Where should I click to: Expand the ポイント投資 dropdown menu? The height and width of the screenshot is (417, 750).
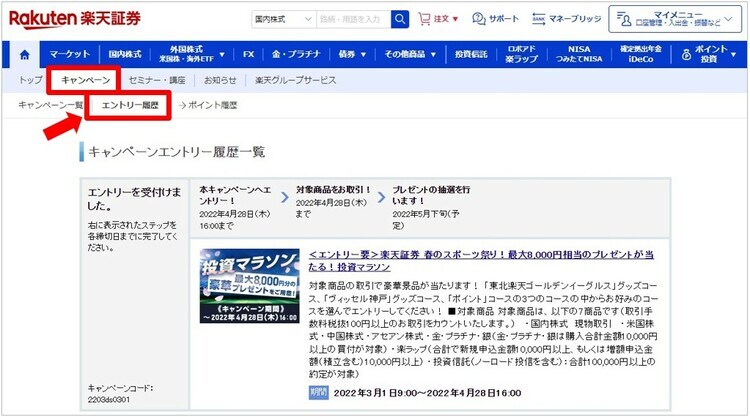709,55
